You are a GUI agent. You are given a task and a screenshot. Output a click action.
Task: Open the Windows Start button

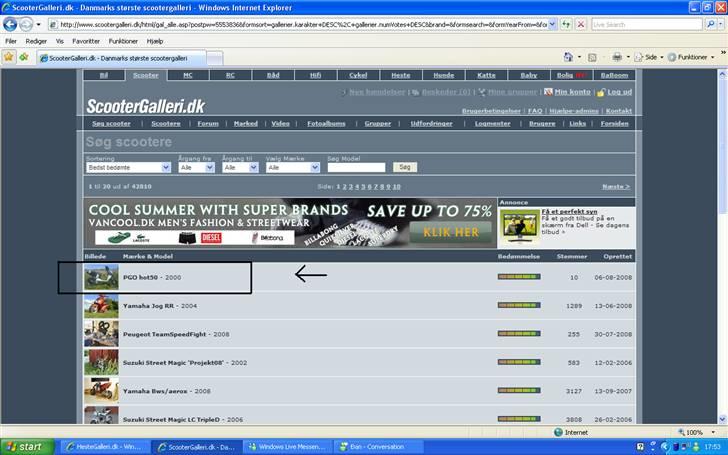(24, 446)
